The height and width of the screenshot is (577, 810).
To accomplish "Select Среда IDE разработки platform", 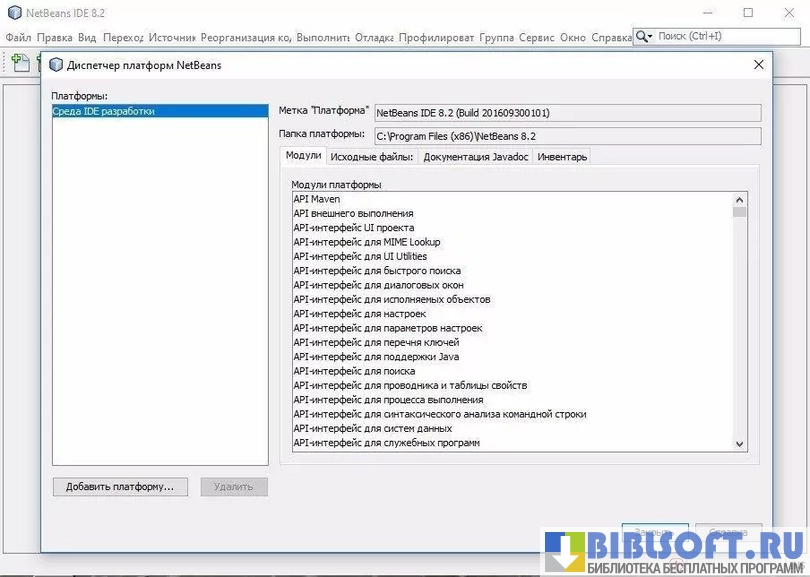I will 104,112.
